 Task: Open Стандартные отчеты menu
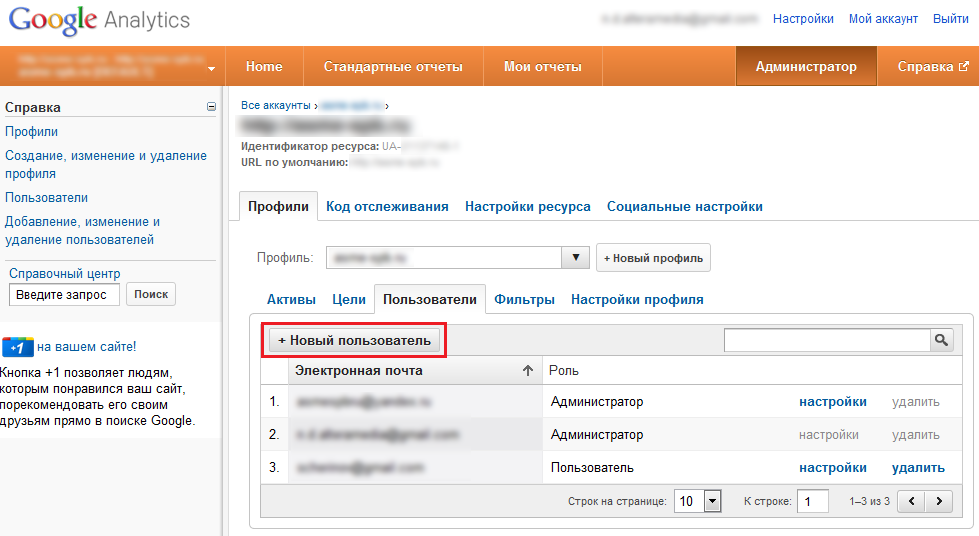click(x=393, y=66)
